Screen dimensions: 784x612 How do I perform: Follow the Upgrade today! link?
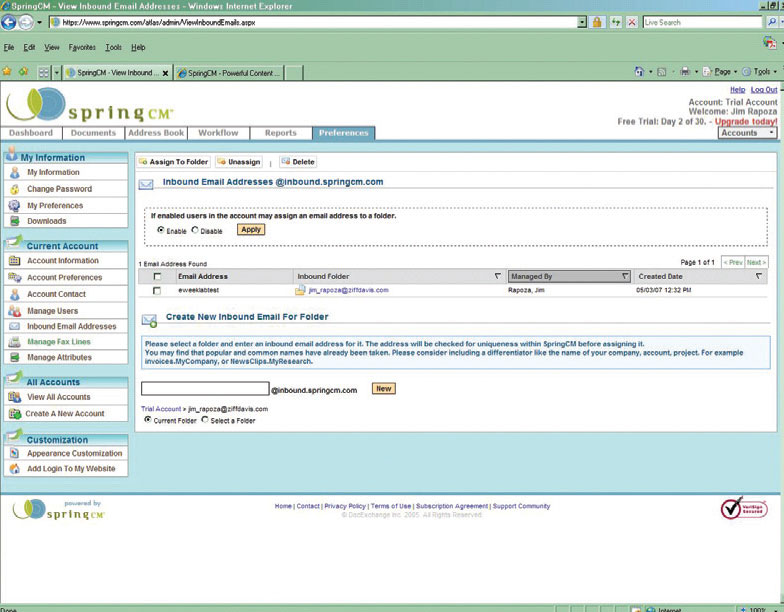(746, 121)
